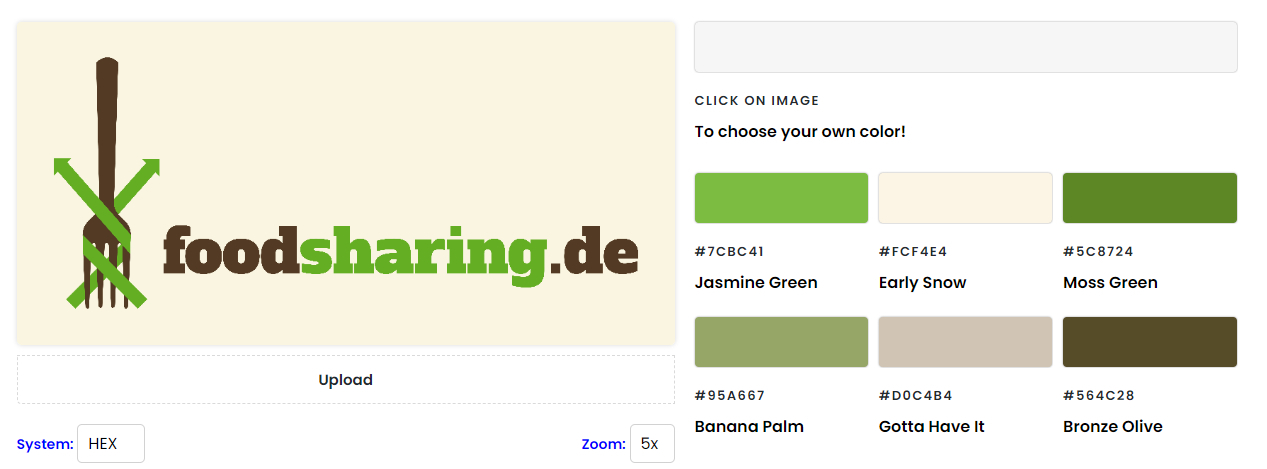
Task: Click the '.de' text in the image
Action: [595, 253]
